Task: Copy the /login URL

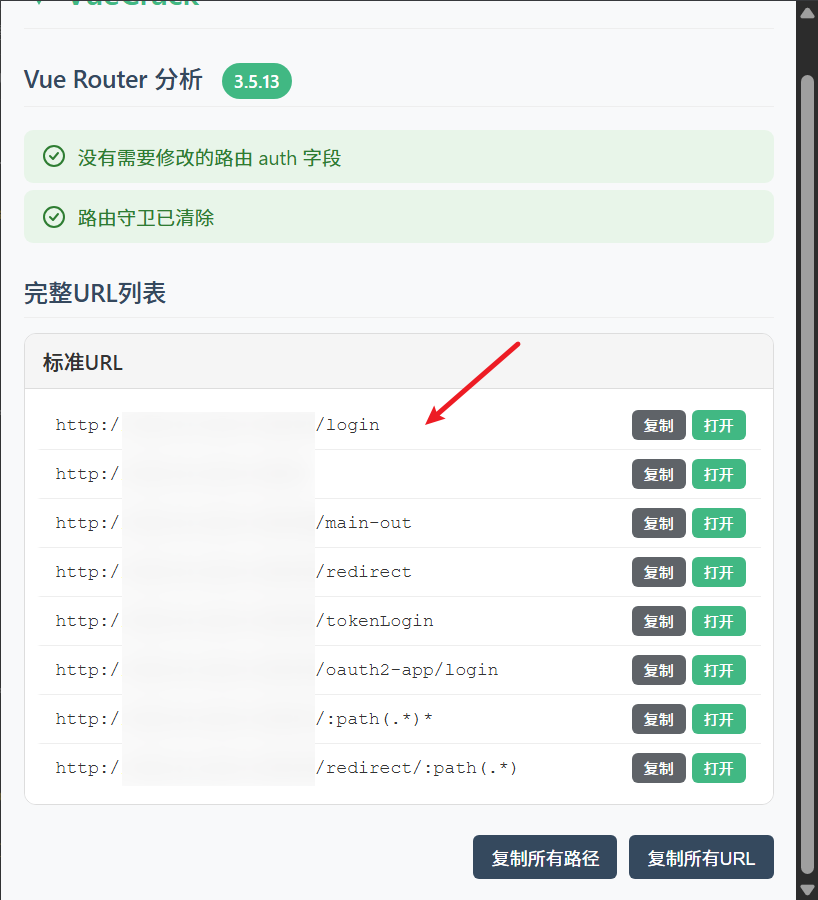Action: pyautogui.click(x=658, y=425)
